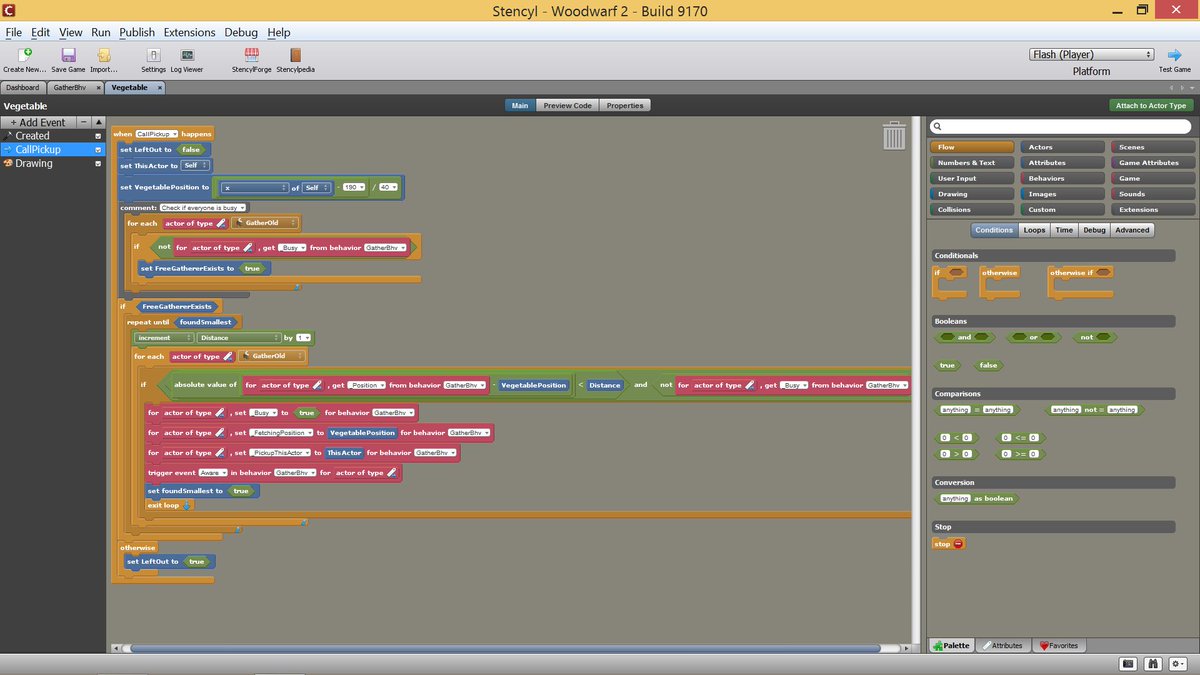Select the Time subcategory toggle
This screenshot has height=675, width=1200.
(1064, 230)
